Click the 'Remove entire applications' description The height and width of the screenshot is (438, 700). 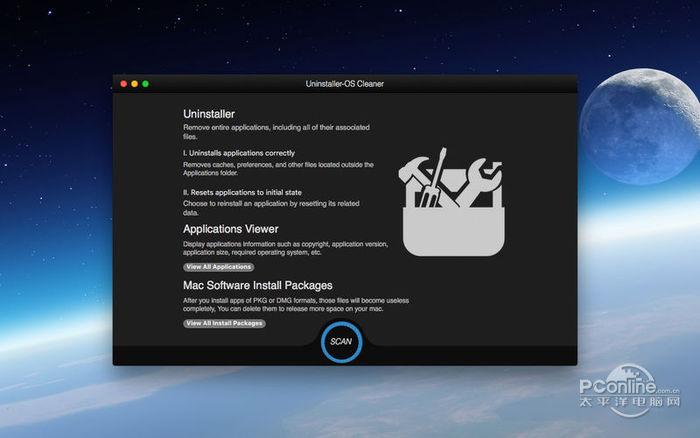click(276, 132)
